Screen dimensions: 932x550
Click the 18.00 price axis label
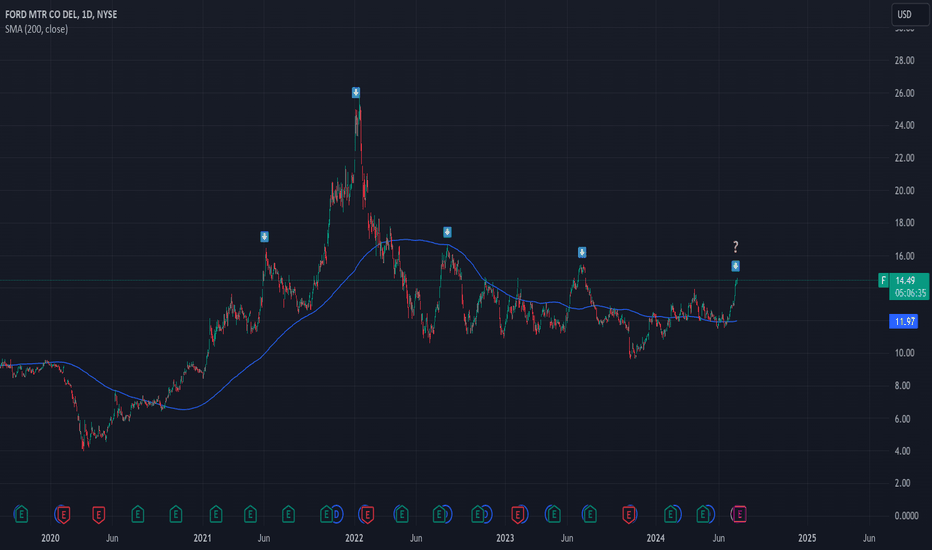click(904, 222)
